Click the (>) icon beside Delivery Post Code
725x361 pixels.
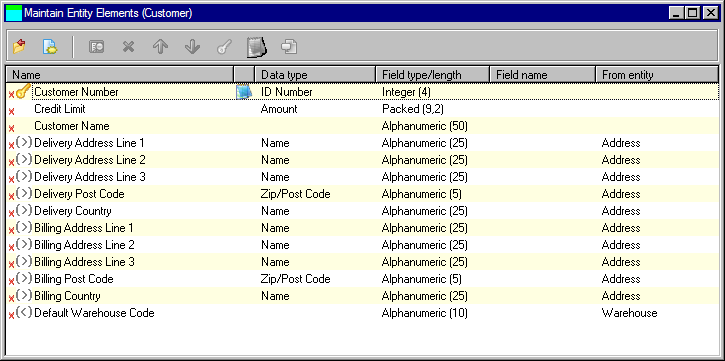[x=24, y=194]
